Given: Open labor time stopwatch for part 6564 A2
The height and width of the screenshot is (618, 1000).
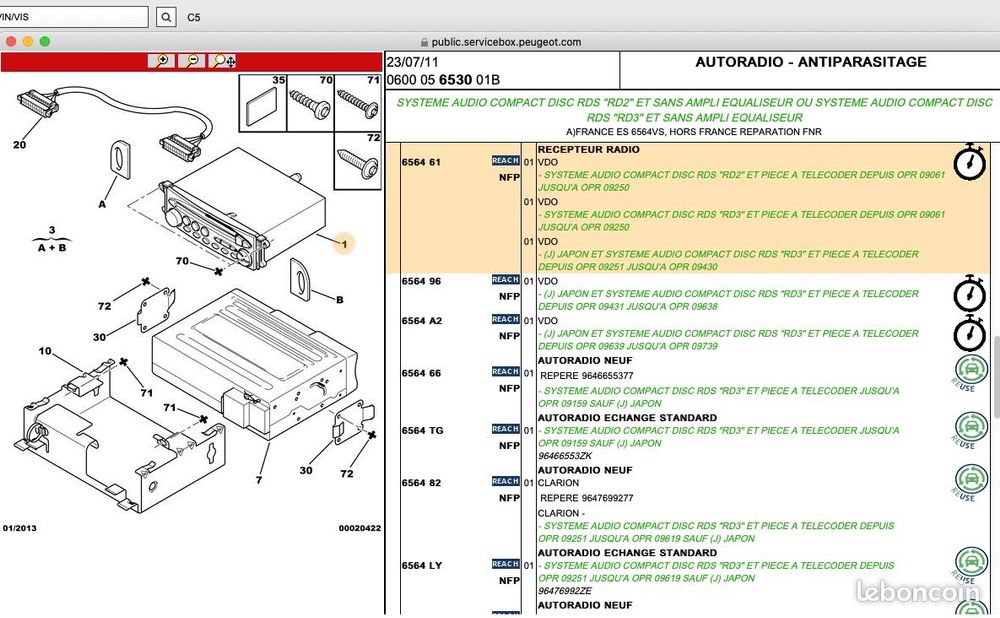Looking at the screenshot, I should point(969,333).
